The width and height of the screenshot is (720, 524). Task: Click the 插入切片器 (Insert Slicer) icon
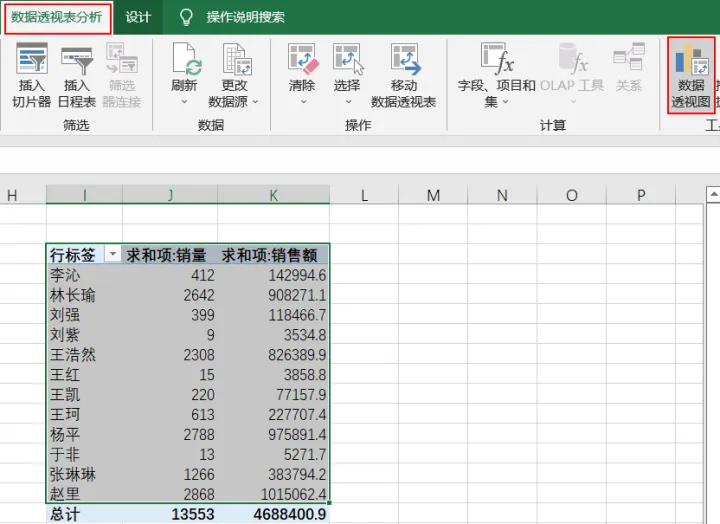[32, 59]
